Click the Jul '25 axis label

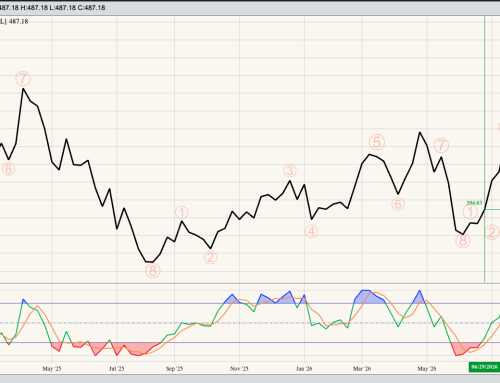coord(116,369)
